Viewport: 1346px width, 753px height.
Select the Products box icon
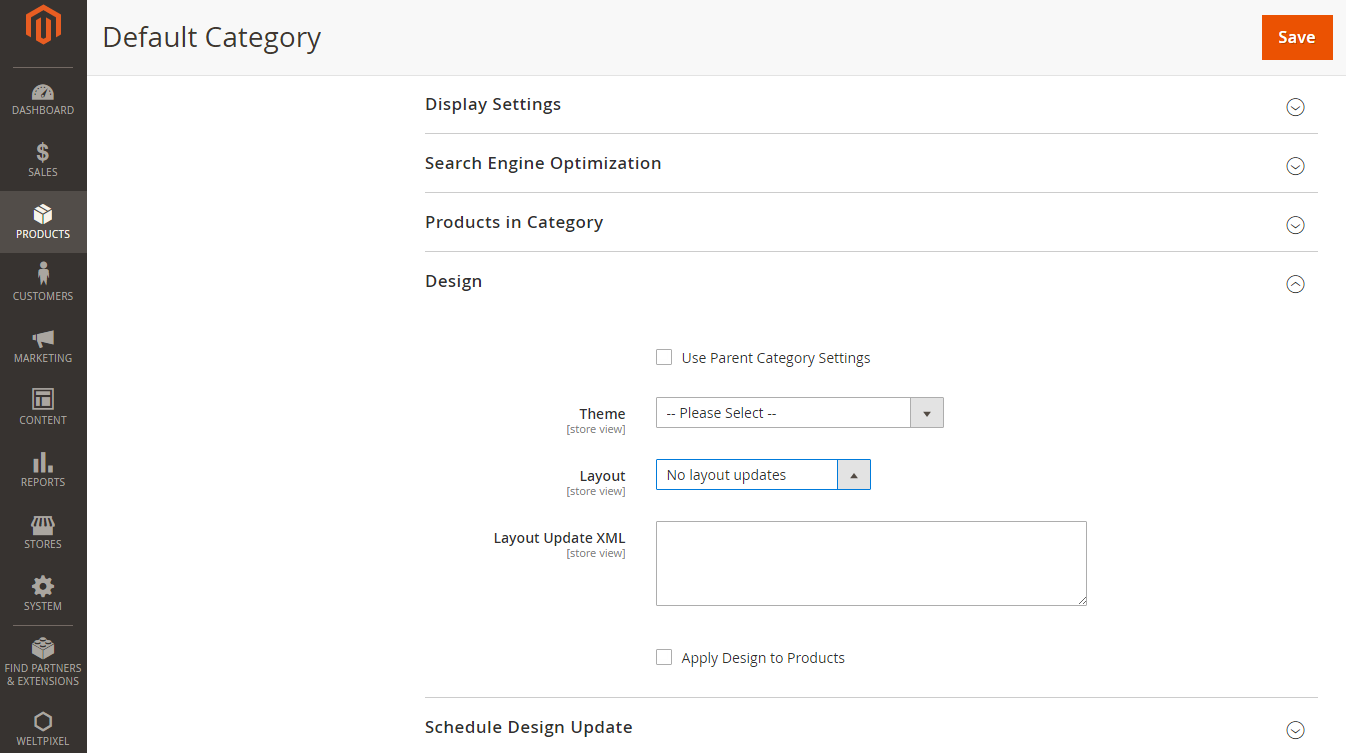(x=43, y=215)
